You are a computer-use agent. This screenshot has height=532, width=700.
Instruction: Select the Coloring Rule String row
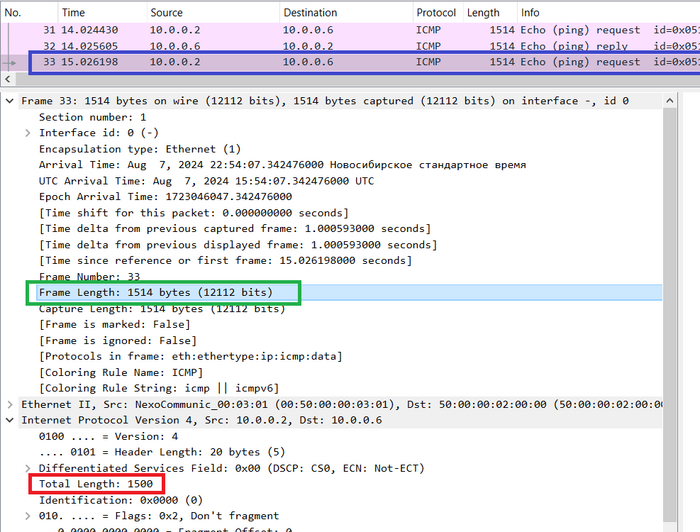(x=158, y=388)
